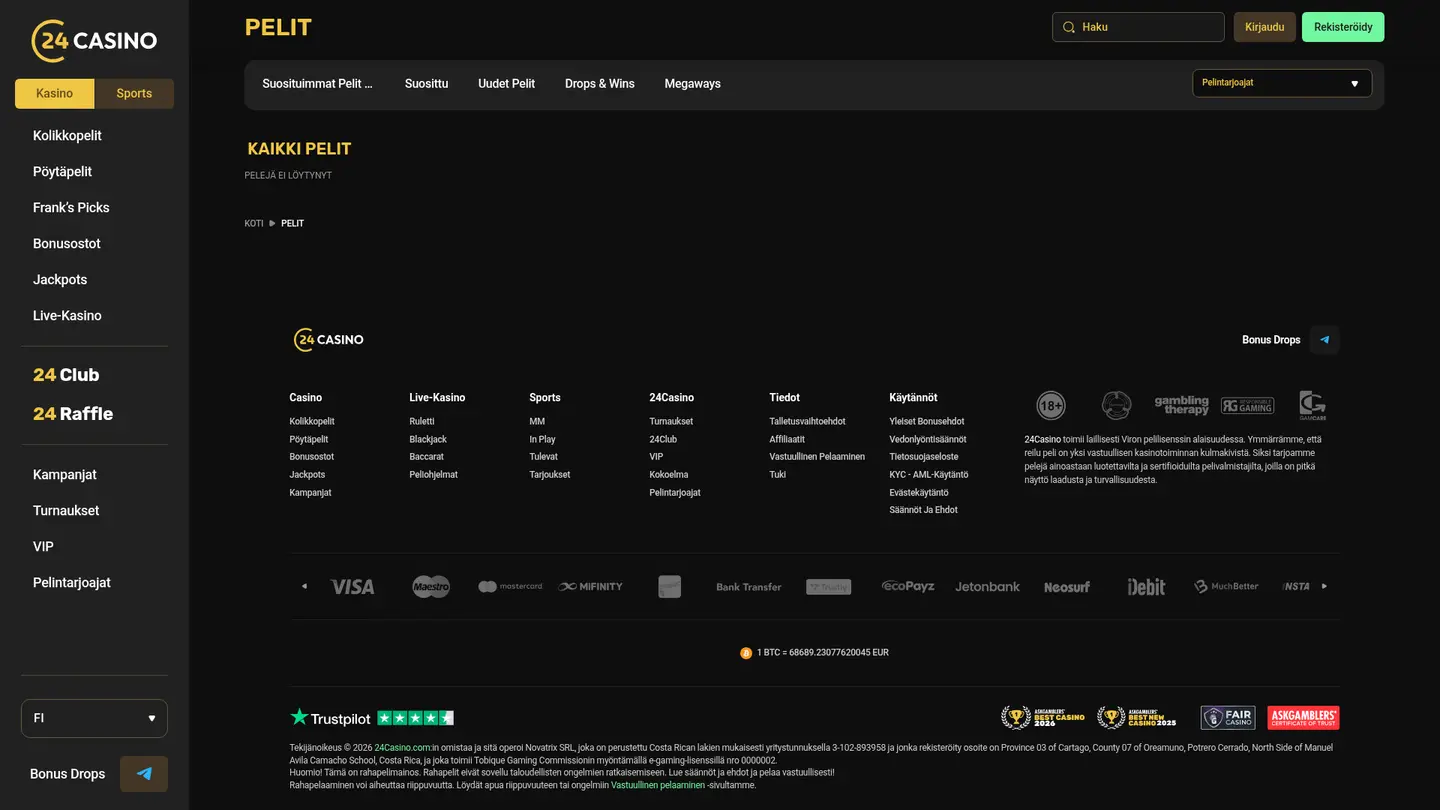Open footer KYC - AML-Käytäntö link
The width and height of the screenshot is (1440, 810).
point(929,475)
